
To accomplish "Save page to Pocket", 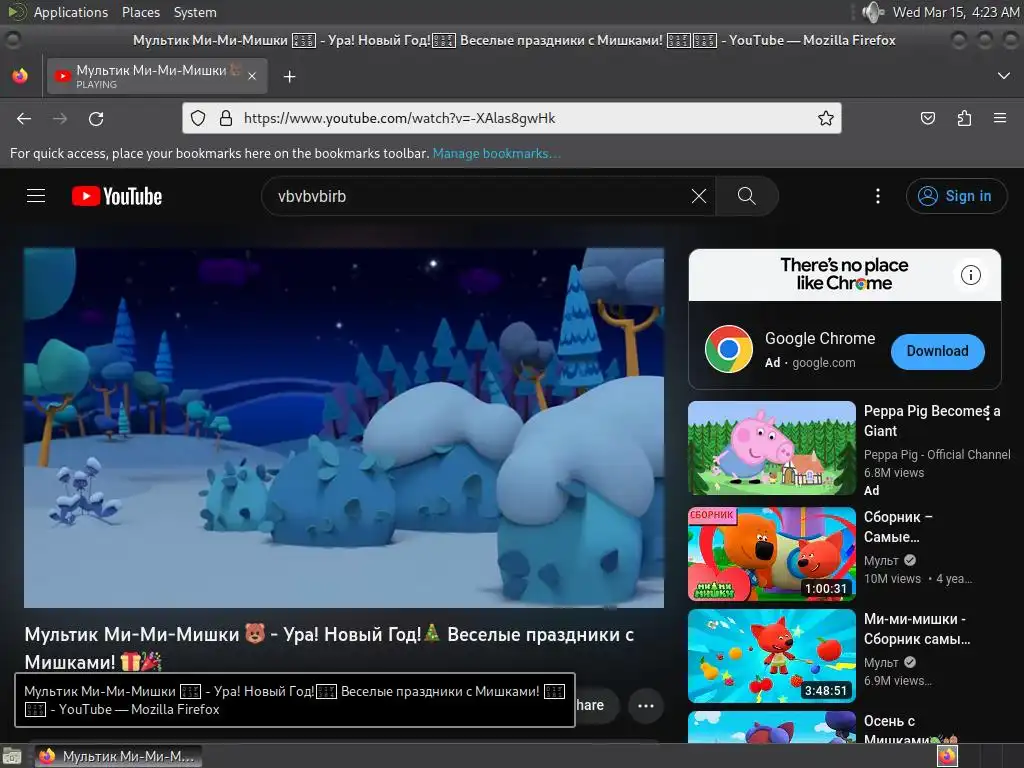I will tap(927, 118).
